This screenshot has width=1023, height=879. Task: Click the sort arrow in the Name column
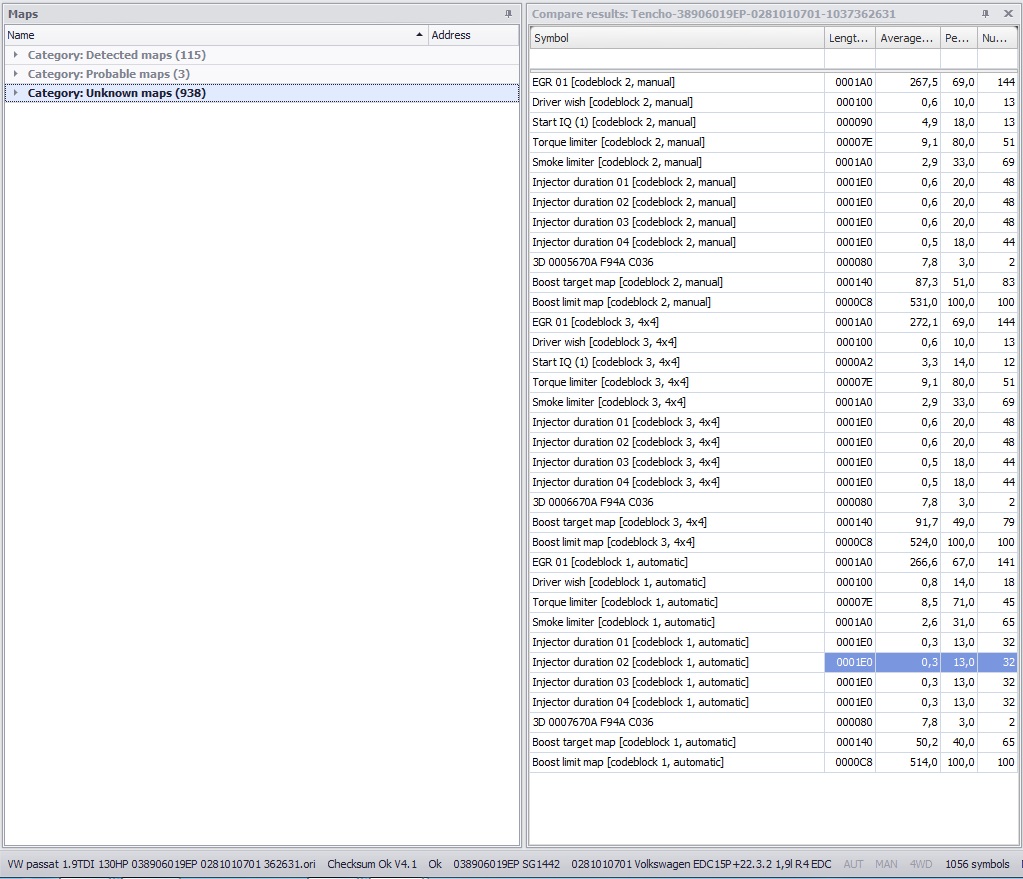click(419, 35)
